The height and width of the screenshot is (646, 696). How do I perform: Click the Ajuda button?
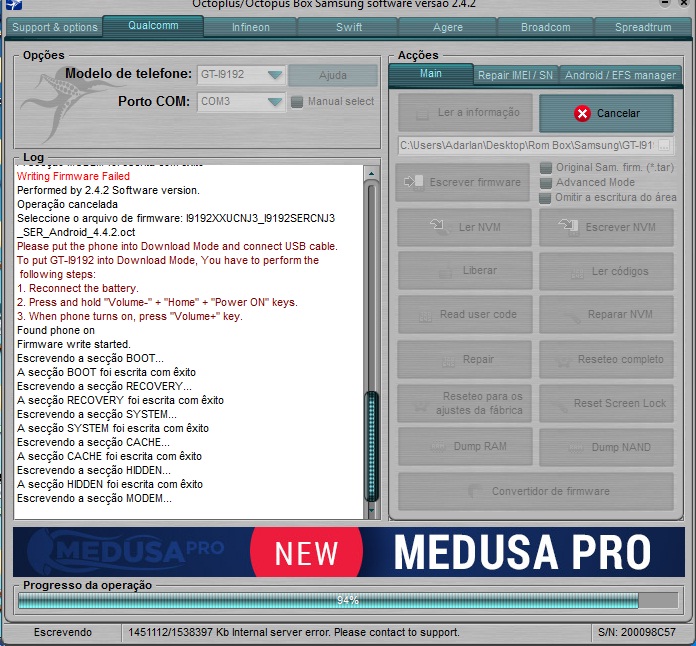coord(333,75)
